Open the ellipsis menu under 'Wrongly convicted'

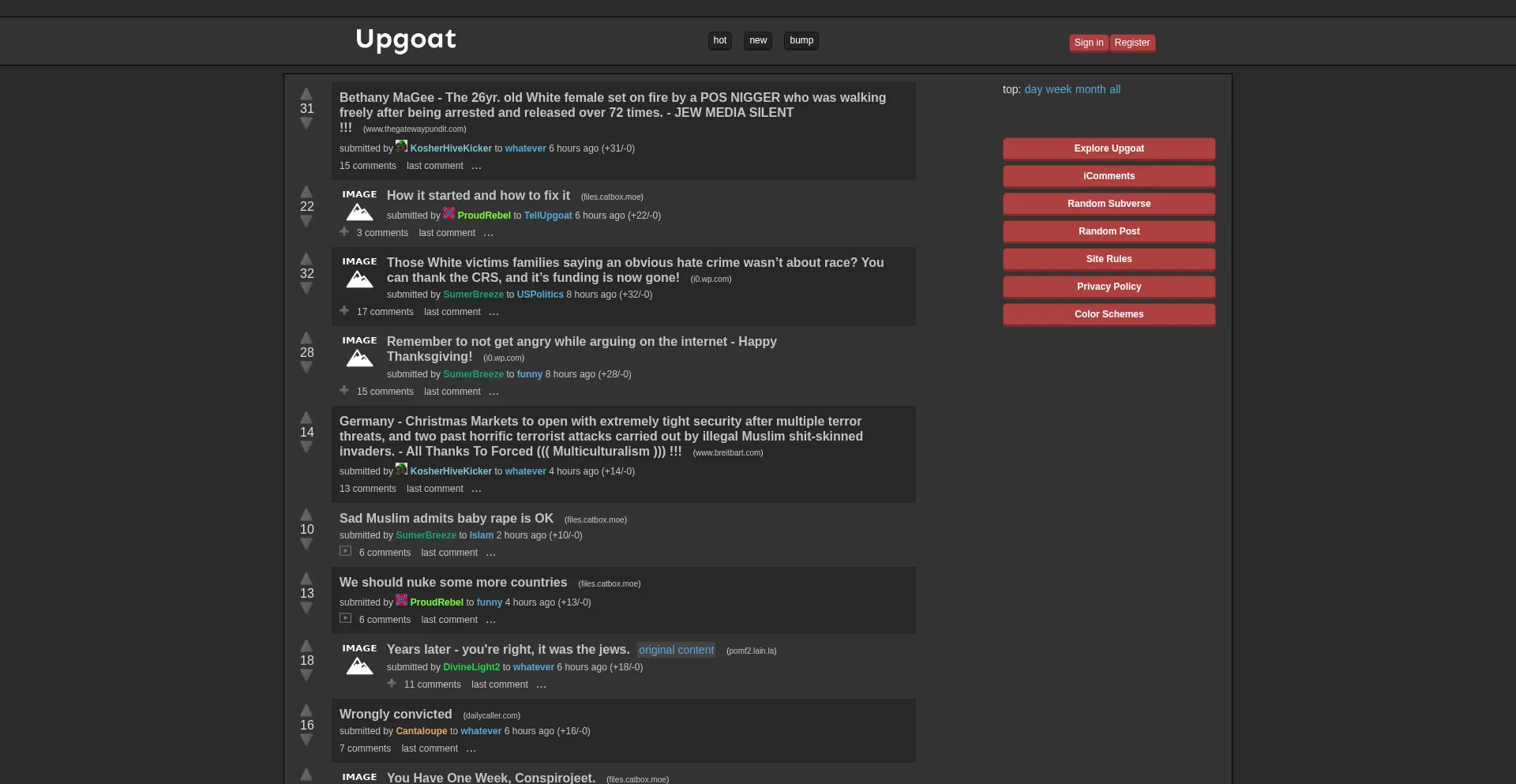coord(471,749)
